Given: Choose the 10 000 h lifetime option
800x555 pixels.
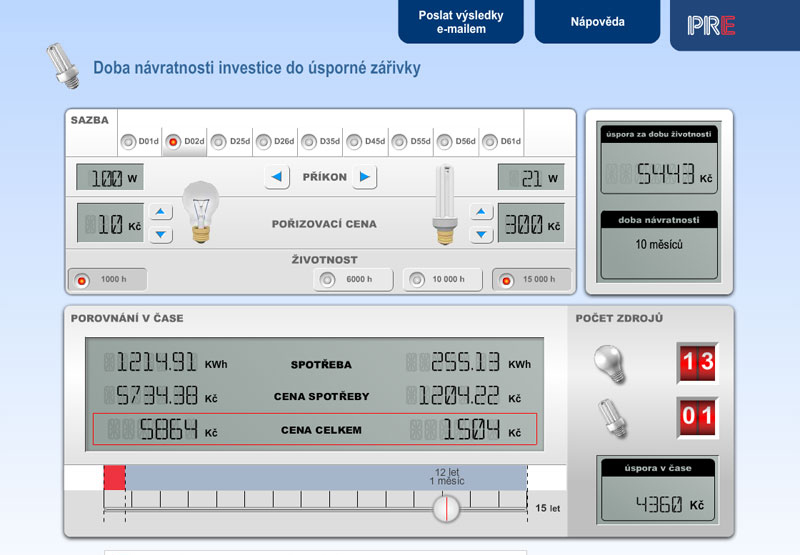Looking at the screenshot, I should pos(442,280).
